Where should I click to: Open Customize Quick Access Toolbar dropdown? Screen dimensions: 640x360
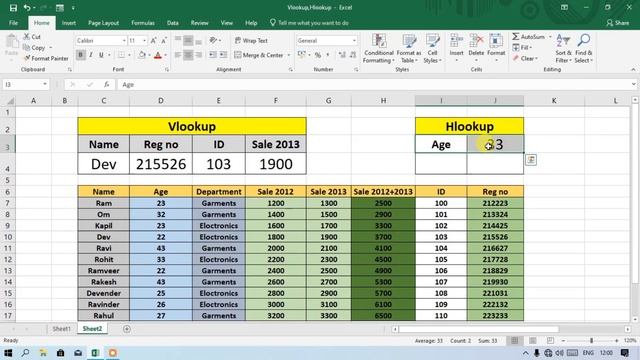click(x=73, y=8)
